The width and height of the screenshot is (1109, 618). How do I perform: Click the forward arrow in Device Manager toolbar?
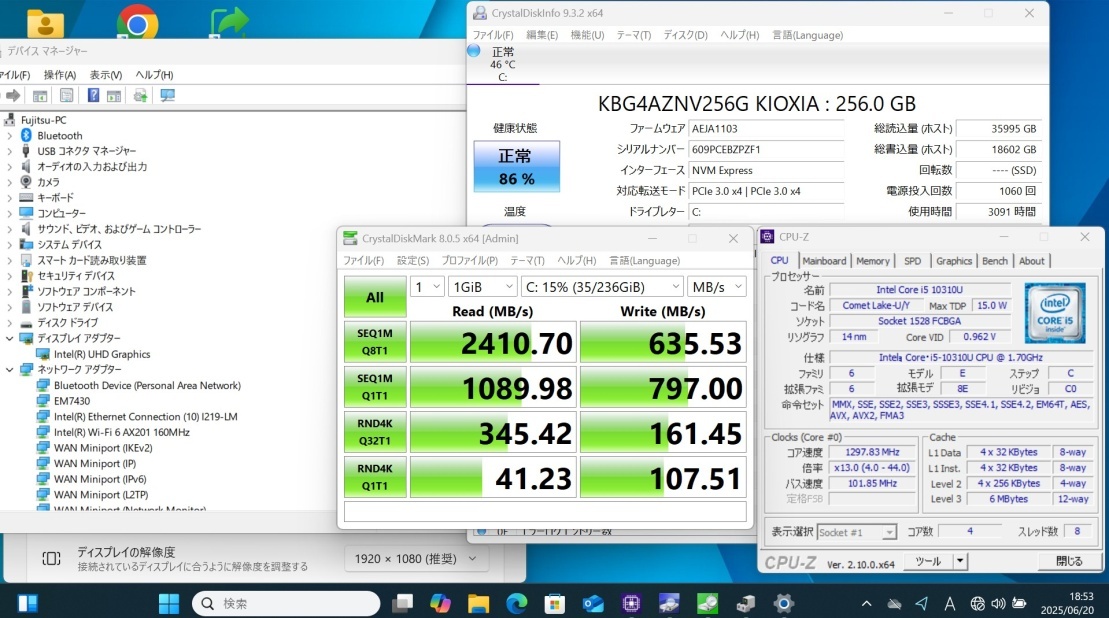tap(13, 95)
